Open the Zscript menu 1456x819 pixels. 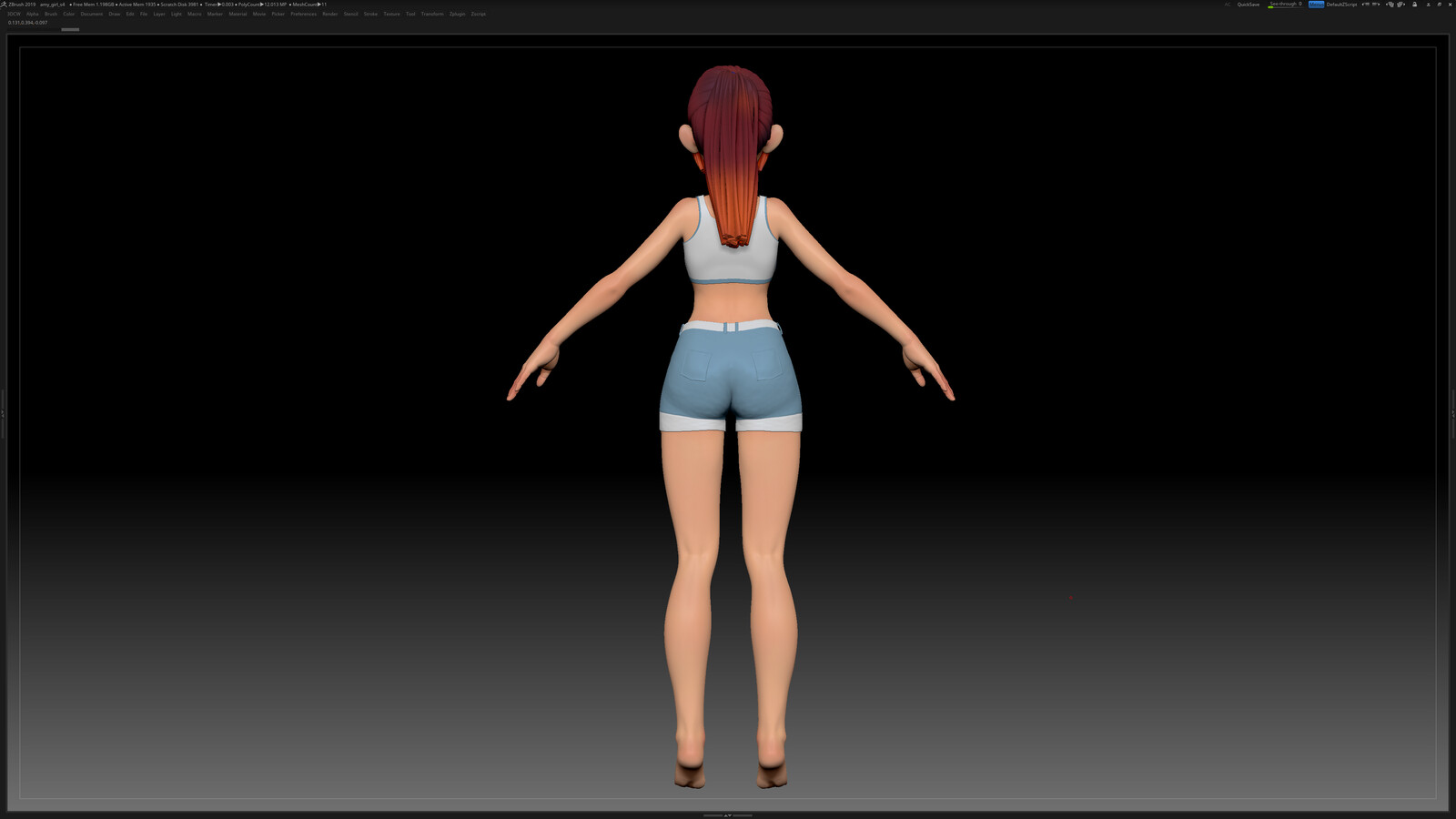pyautogui.click(x=479, y=14)
